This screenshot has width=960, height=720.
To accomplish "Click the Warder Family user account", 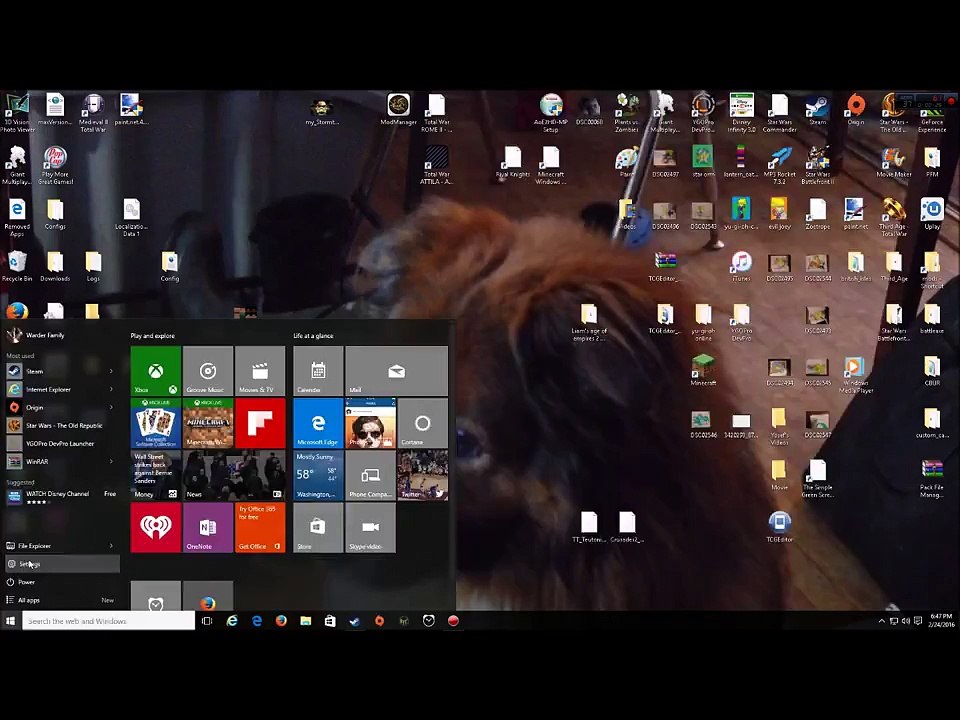I will coord(37,335).
